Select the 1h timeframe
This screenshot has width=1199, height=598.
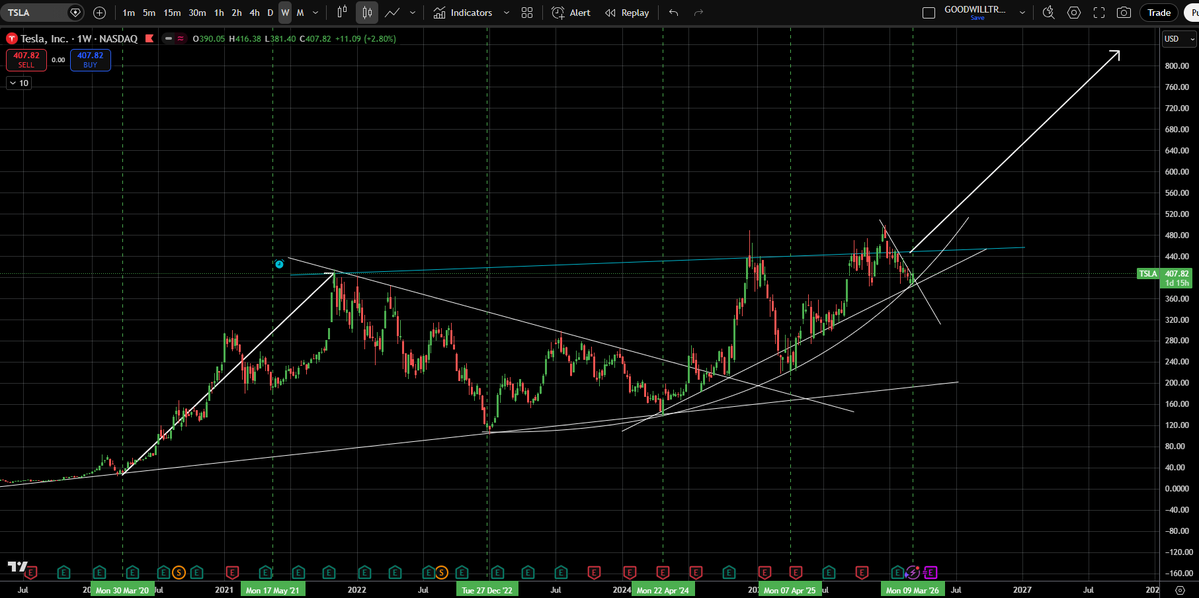coord(219,12)
